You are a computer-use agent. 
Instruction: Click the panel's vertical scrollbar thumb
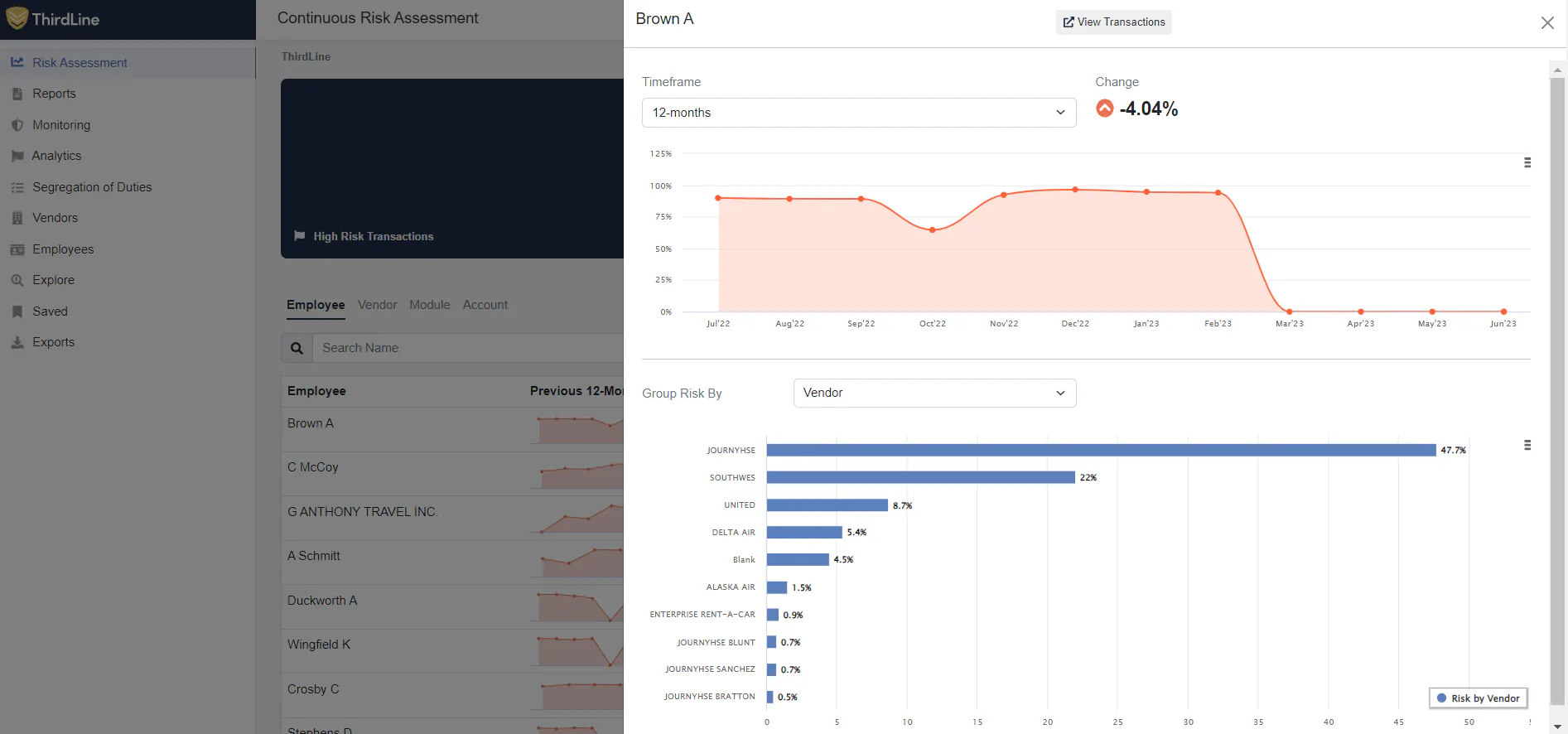click(1557, 394)
